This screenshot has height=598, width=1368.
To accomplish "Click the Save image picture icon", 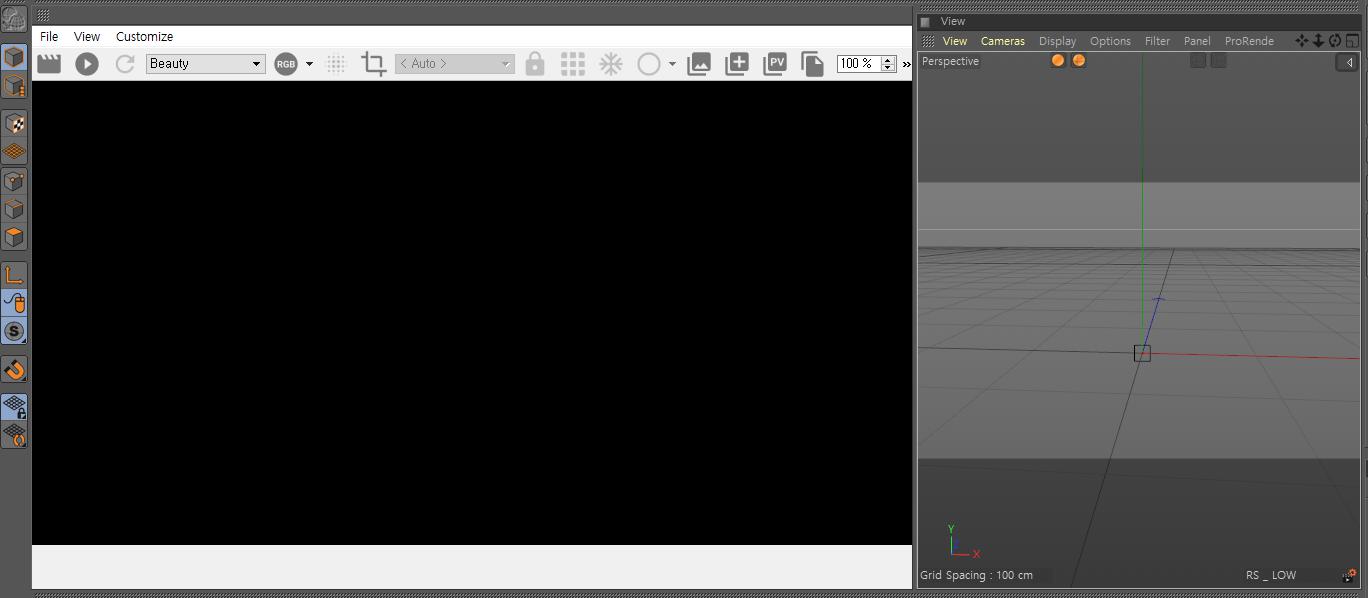I will (x=699, y=64).
